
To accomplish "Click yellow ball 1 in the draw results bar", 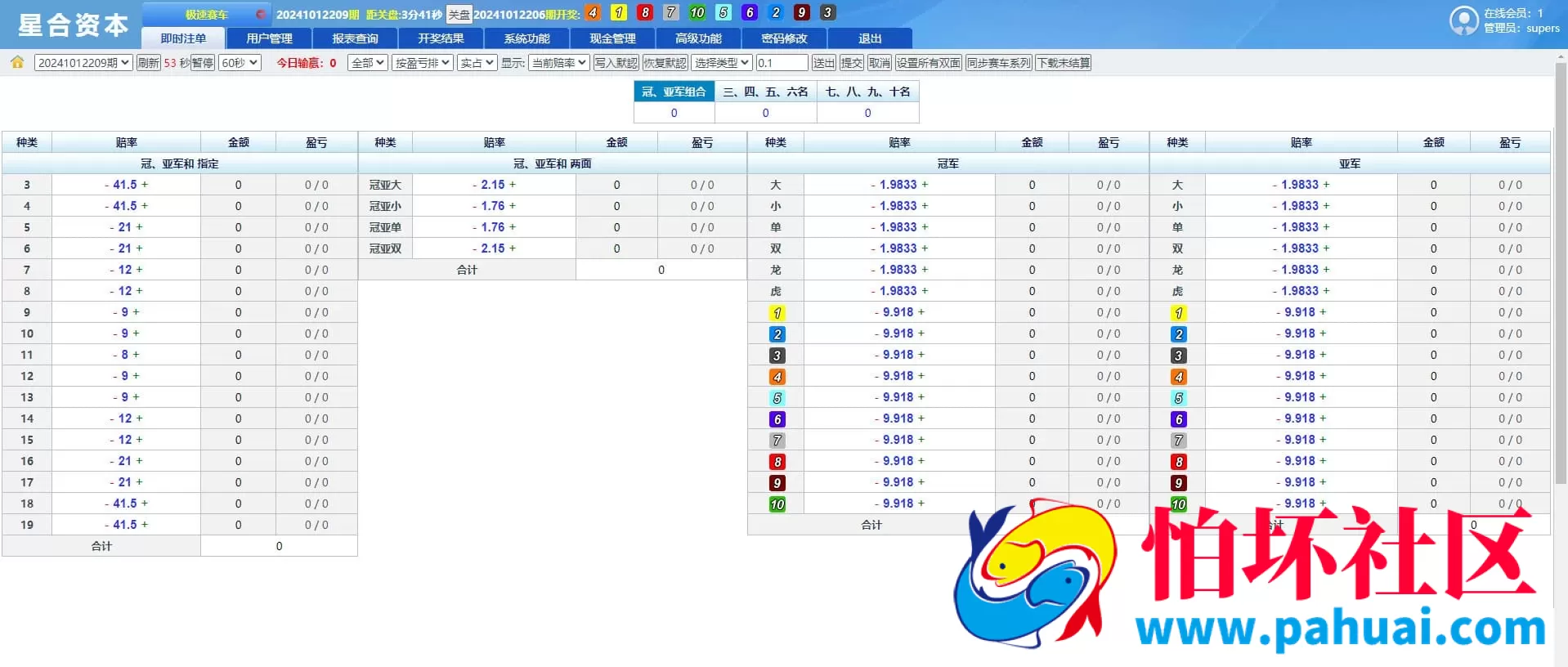I will pos(619,12).
